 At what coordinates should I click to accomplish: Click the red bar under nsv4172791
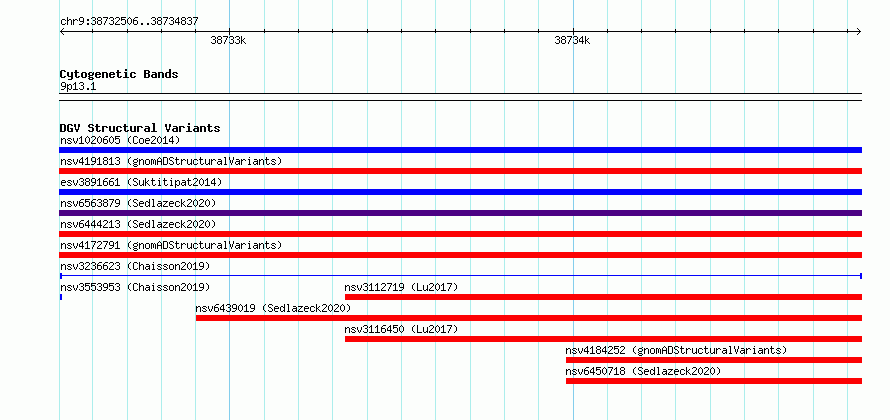pyautogui.click(x=460, y=255)
